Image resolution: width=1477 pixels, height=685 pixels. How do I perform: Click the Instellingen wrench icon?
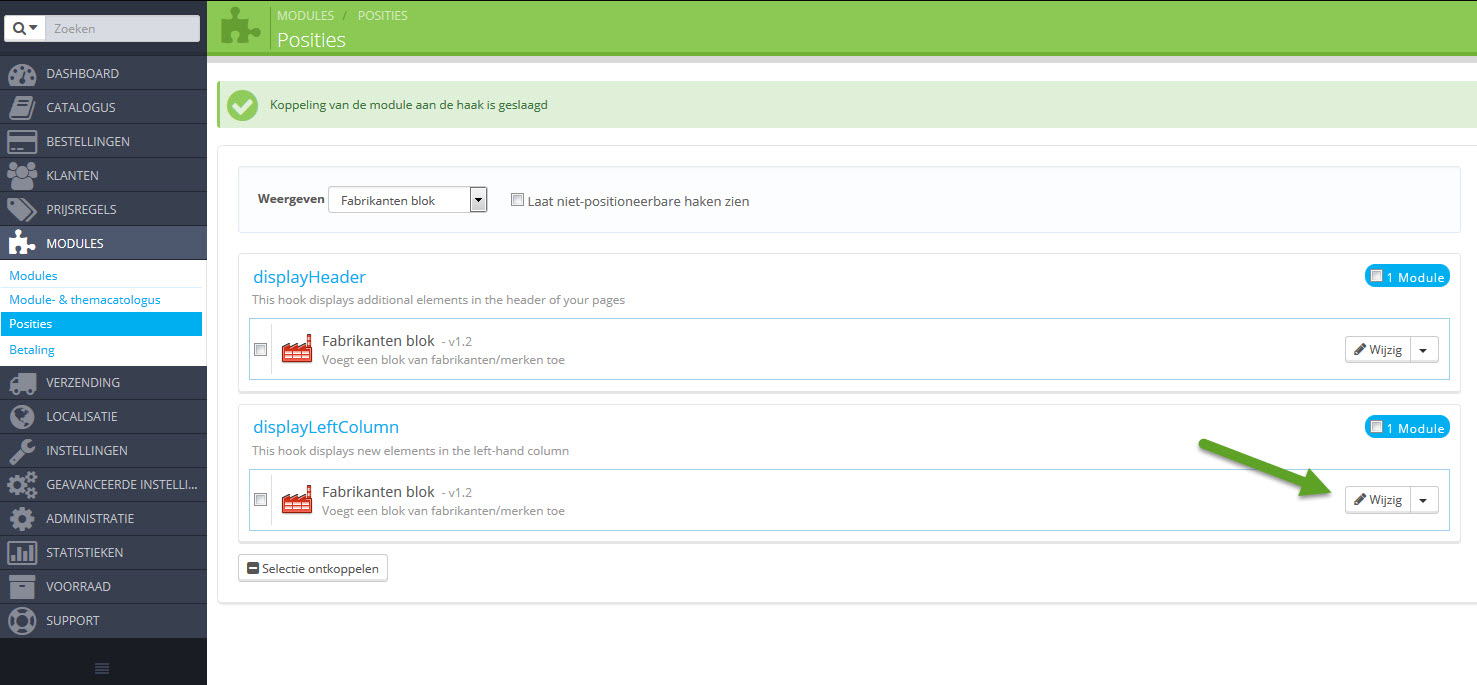click(x=22, y=451)
